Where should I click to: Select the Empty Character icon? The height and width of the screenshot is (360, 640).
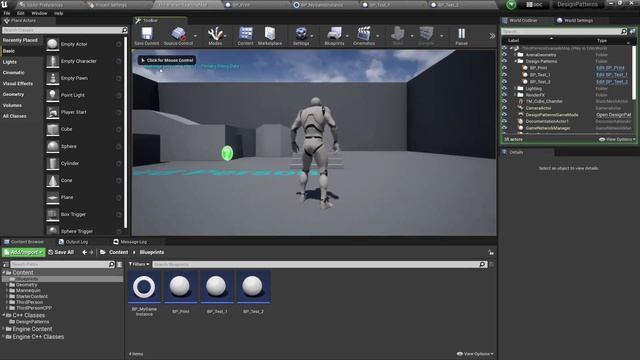click(52, 61)
